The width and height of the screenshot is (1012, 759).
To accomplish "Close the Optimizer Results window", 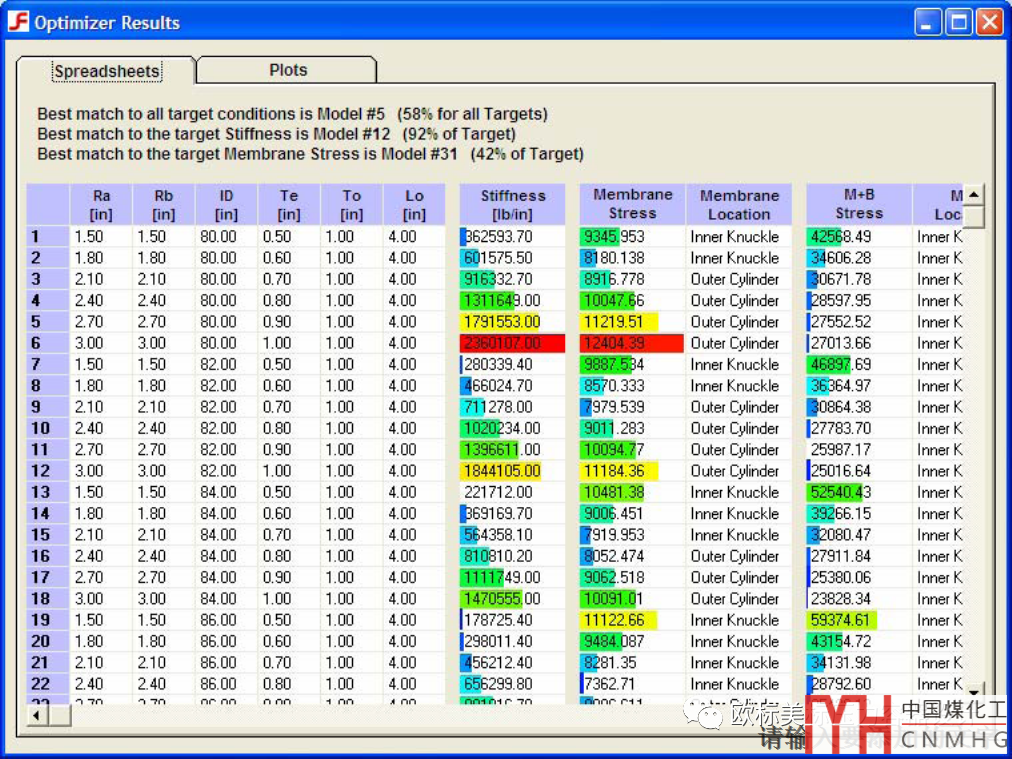I will [989, 22].
